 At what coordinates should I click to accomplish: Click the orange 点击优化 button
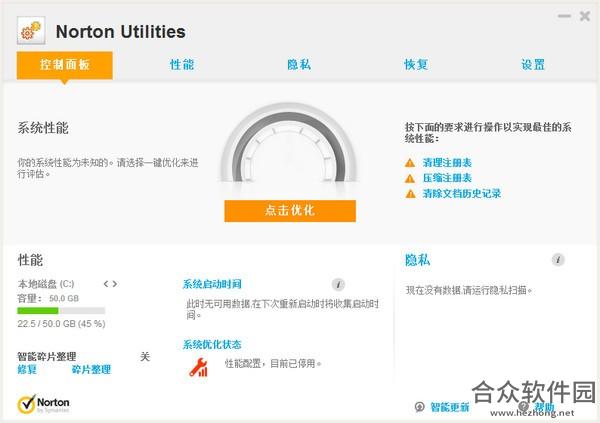click(x=290, y=211)
